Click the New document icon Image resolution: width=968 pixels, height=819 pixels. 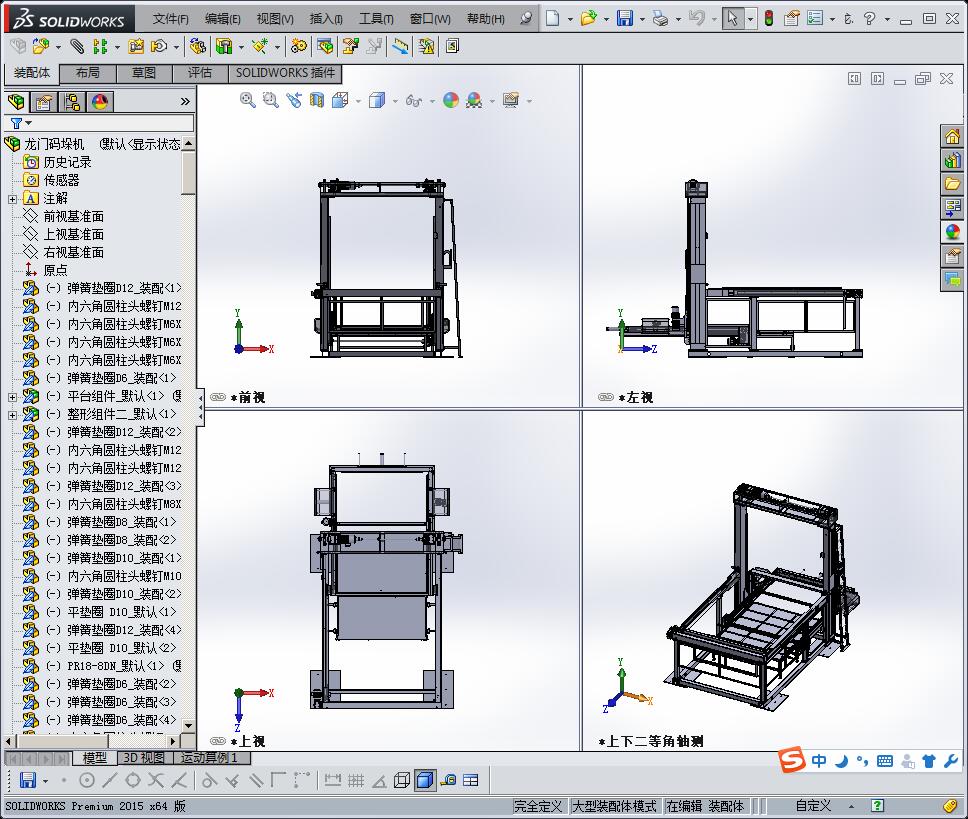553,19
